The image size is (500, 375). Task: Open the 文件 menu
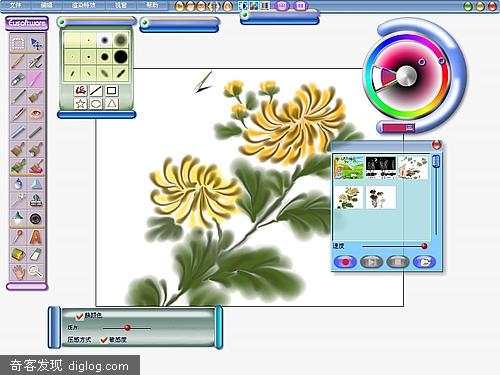point(15,5)
